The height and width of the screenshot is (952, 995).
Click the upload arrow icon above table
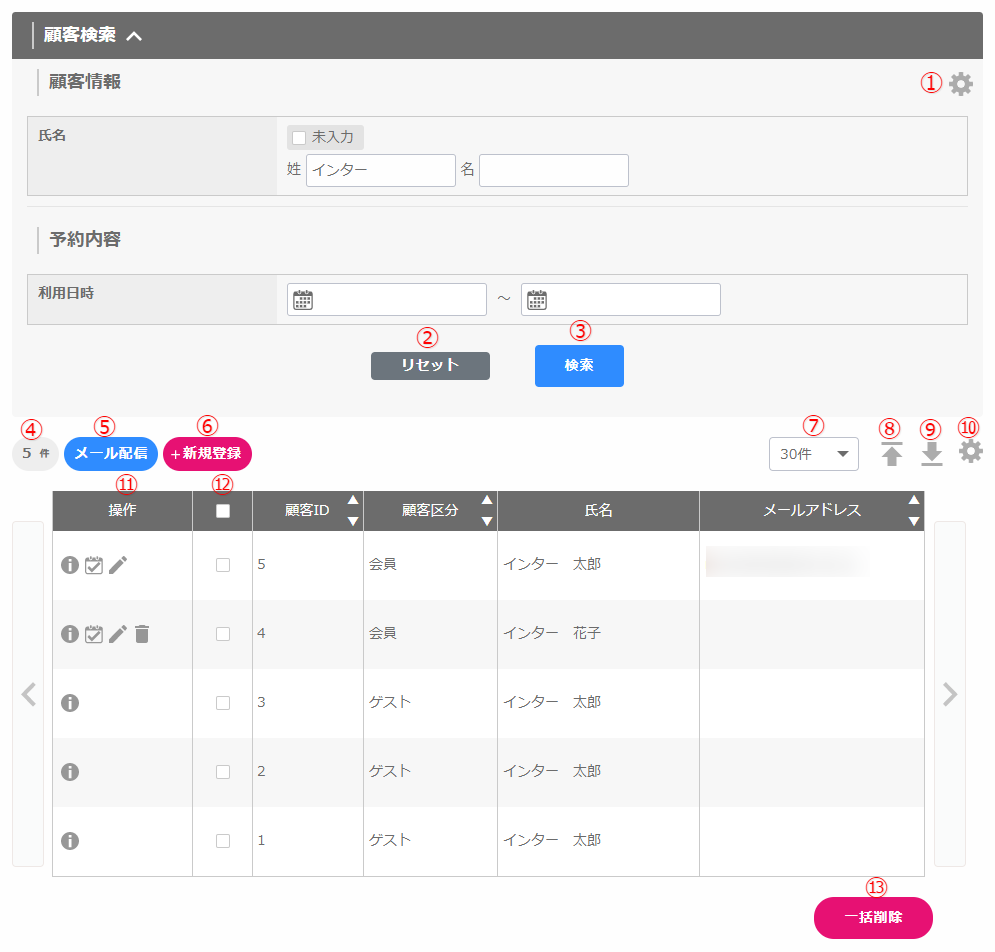tap(892, 455)
